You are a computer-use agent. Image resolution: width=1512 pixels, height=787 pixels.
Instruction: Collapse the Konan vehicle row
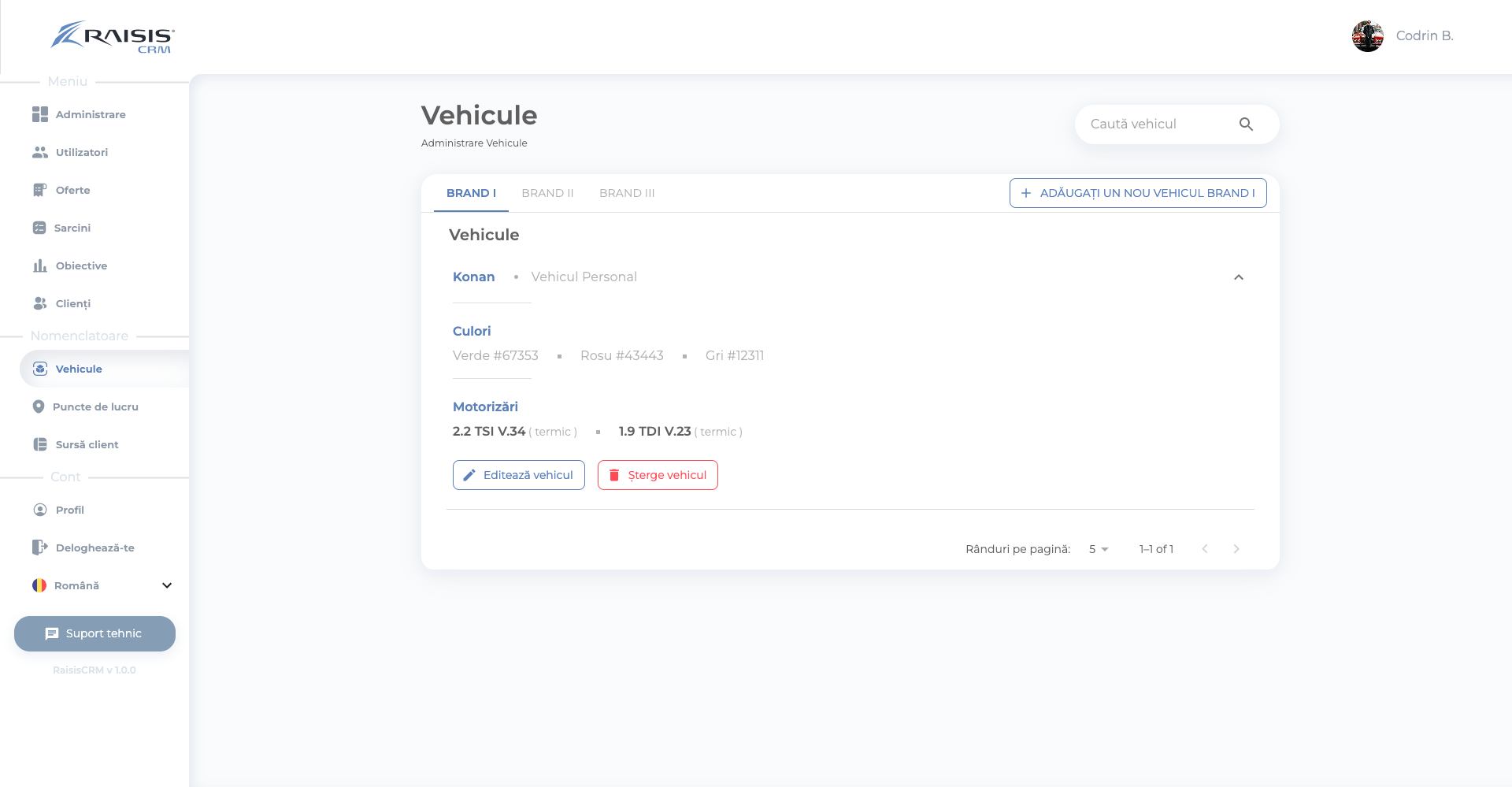1238,277
